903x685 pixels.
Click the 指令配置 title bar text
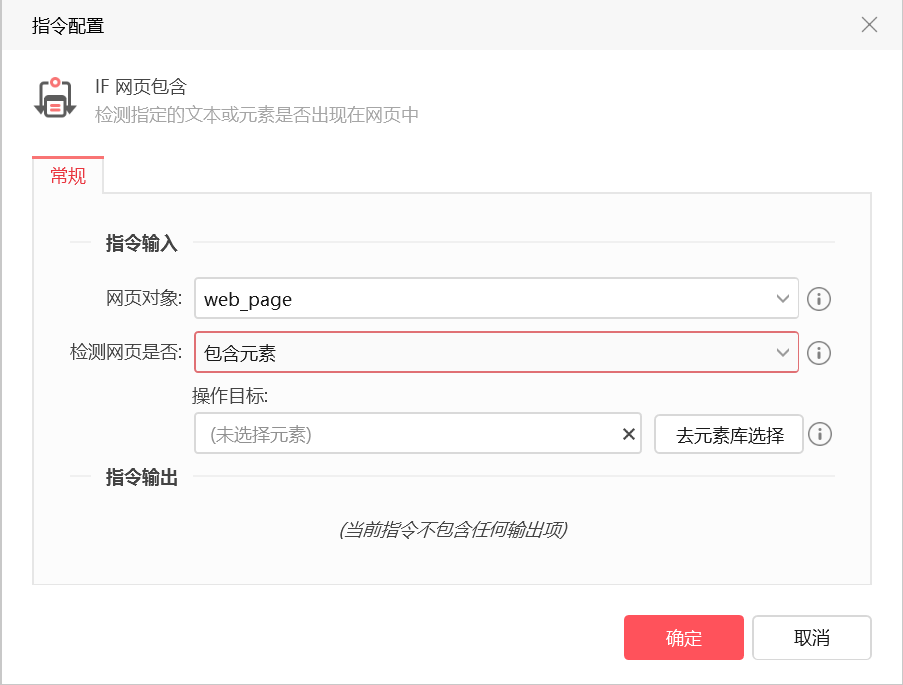click(68, 26)
